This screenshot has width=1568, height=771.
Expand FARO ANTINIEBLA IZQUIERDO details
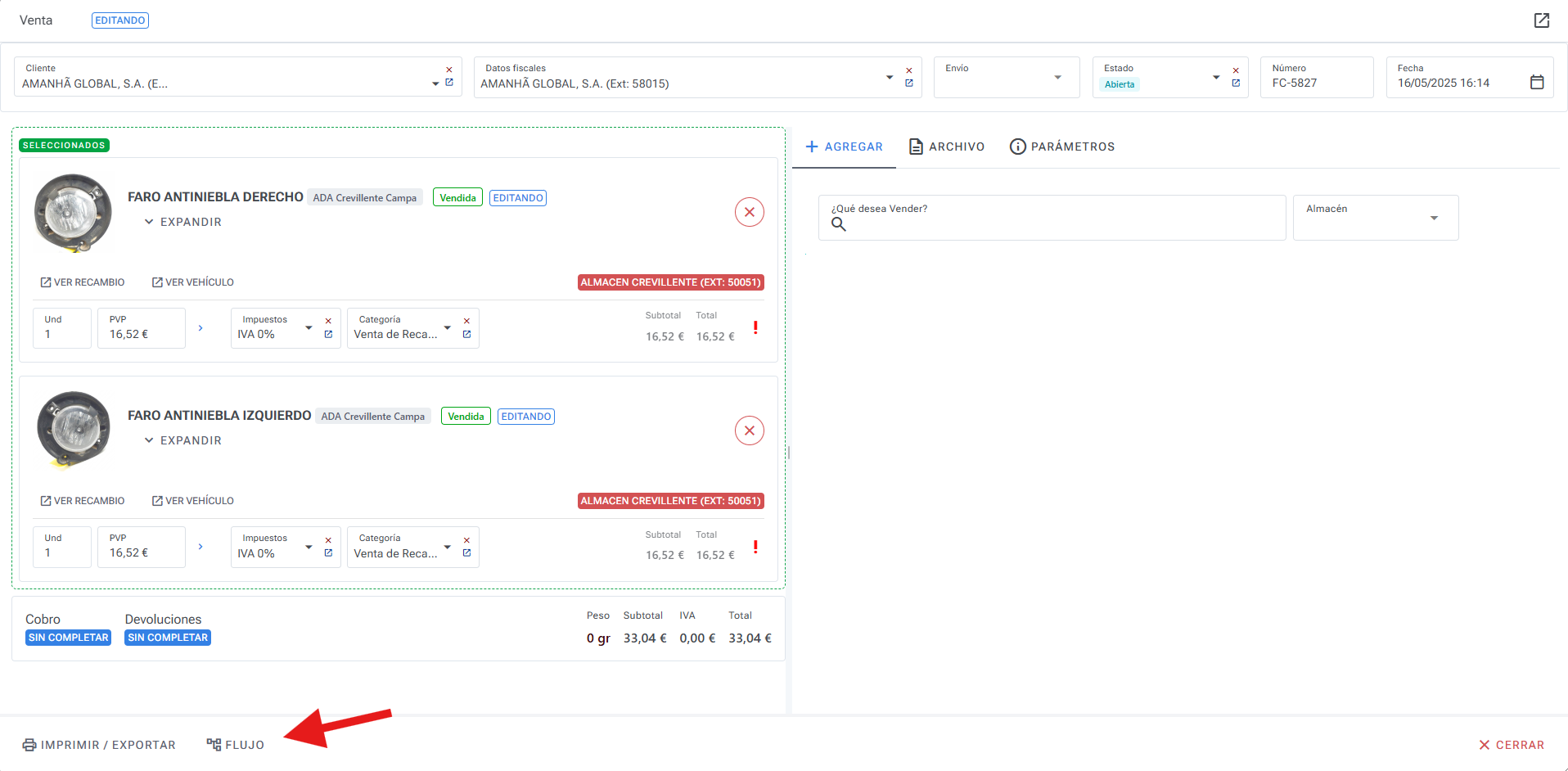[182, 440]
